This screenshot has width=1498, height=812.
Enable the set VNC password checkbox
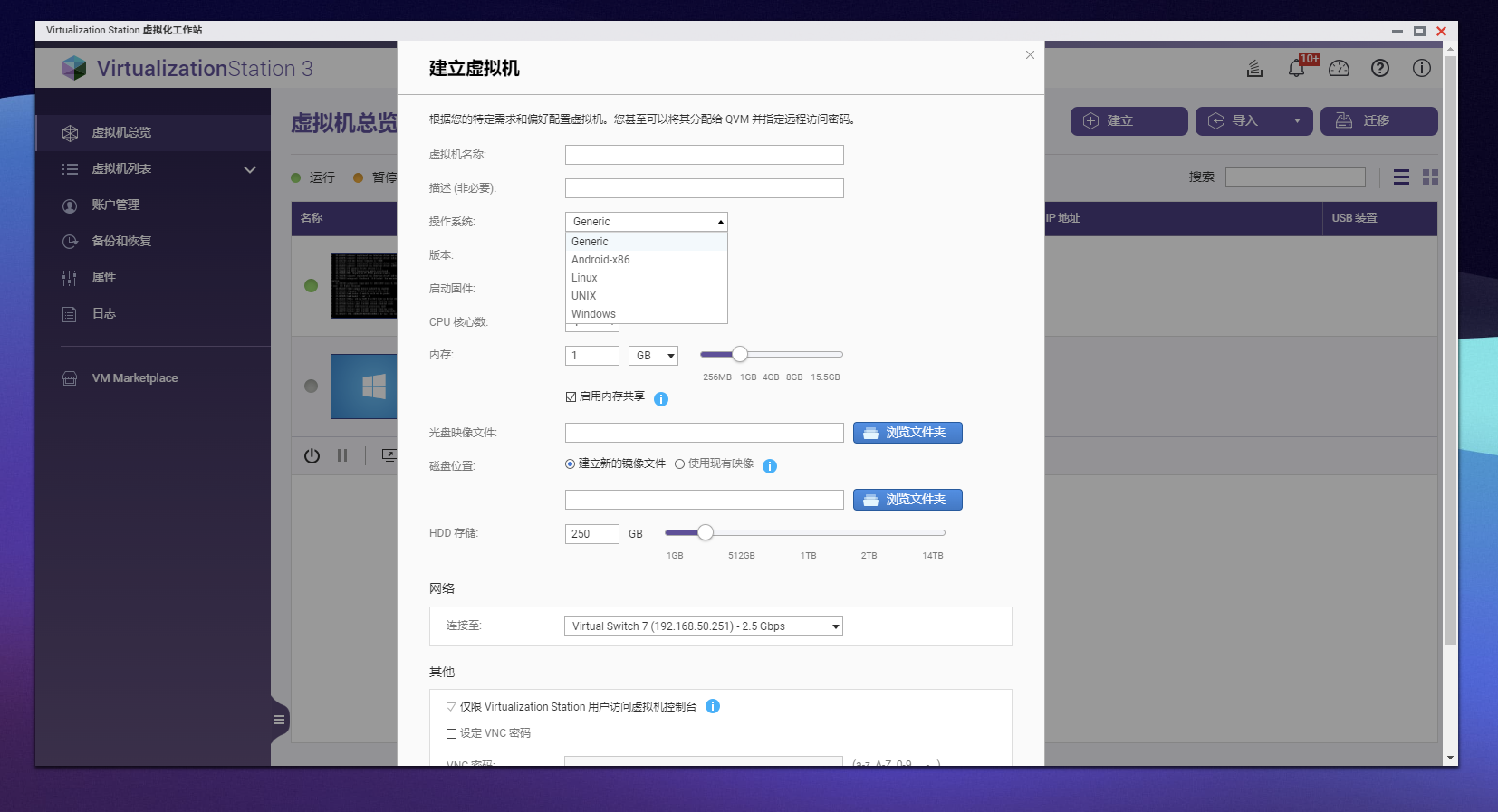pyautogui.click(x=451, y=733)
